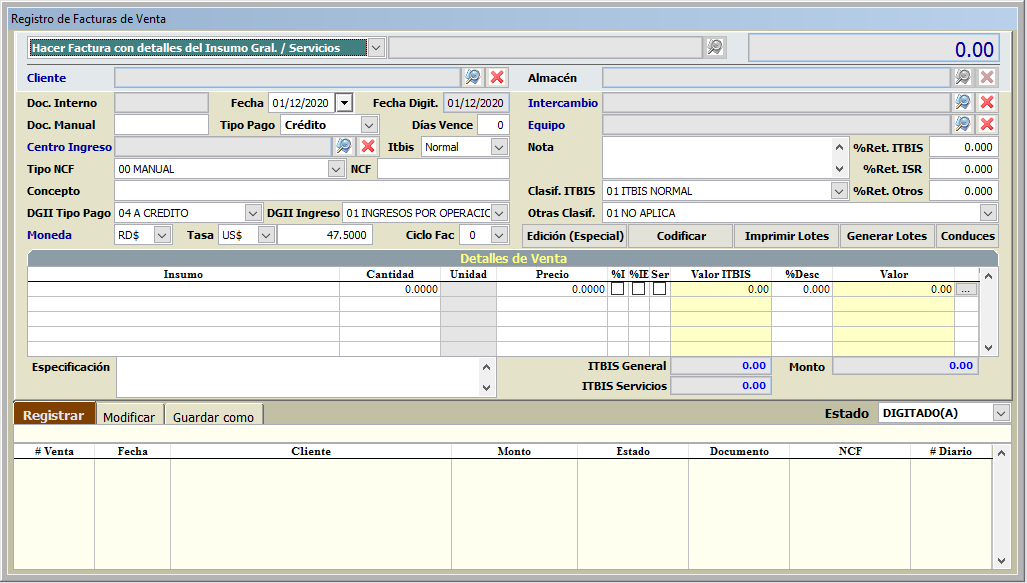Viewport: 1027px width, 583px height.
Task: Click the first row Precio cell
Action: click(x=551, y=289)
